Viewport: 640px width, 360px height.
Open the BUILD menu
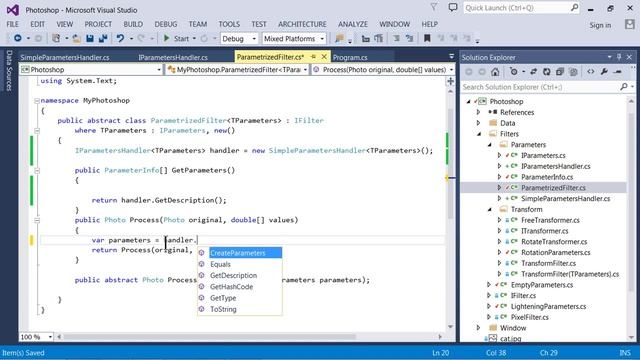pyautogui.click(x=133, y=24)
